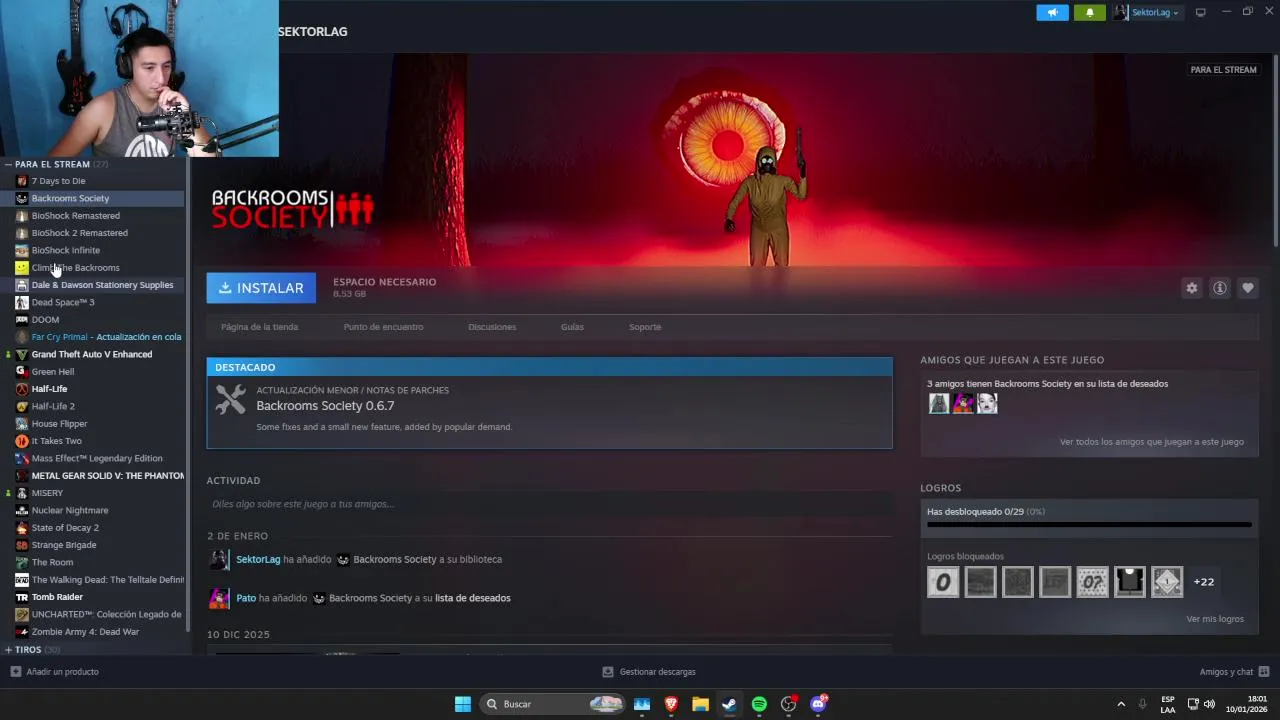Open Brave browser from taskbar
The height and width of the screenshot is (720, 1280).
click(671, 704)
